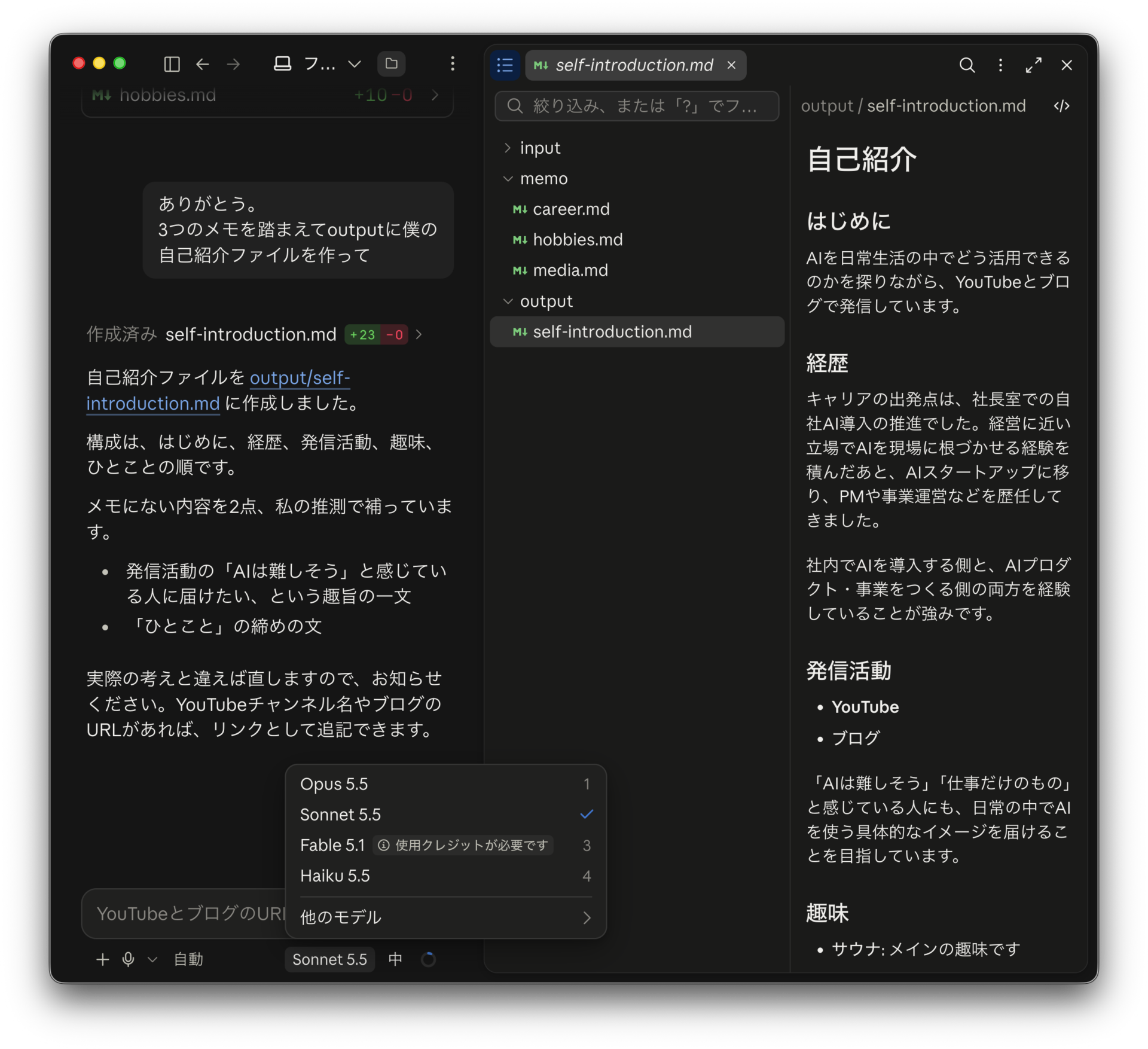The height and width of the screenshot is (1049, 1148).
Task: Activate the microphone voice input
Action: [128, 959]
